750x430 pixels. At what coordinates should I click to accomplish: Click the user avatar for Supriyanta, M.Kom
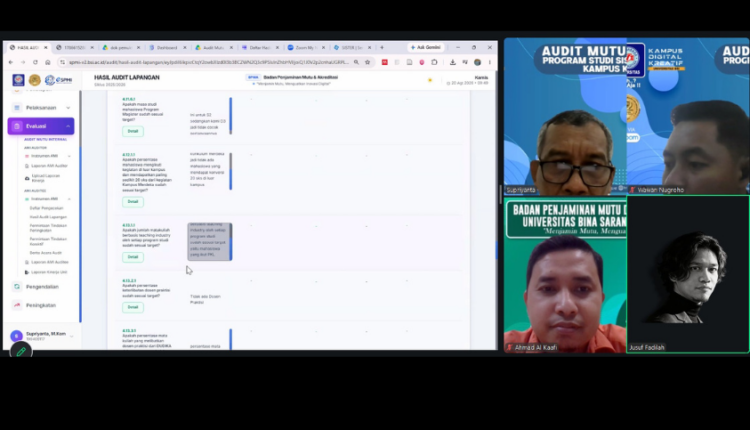pyautogui.click(x=16, y=336)
